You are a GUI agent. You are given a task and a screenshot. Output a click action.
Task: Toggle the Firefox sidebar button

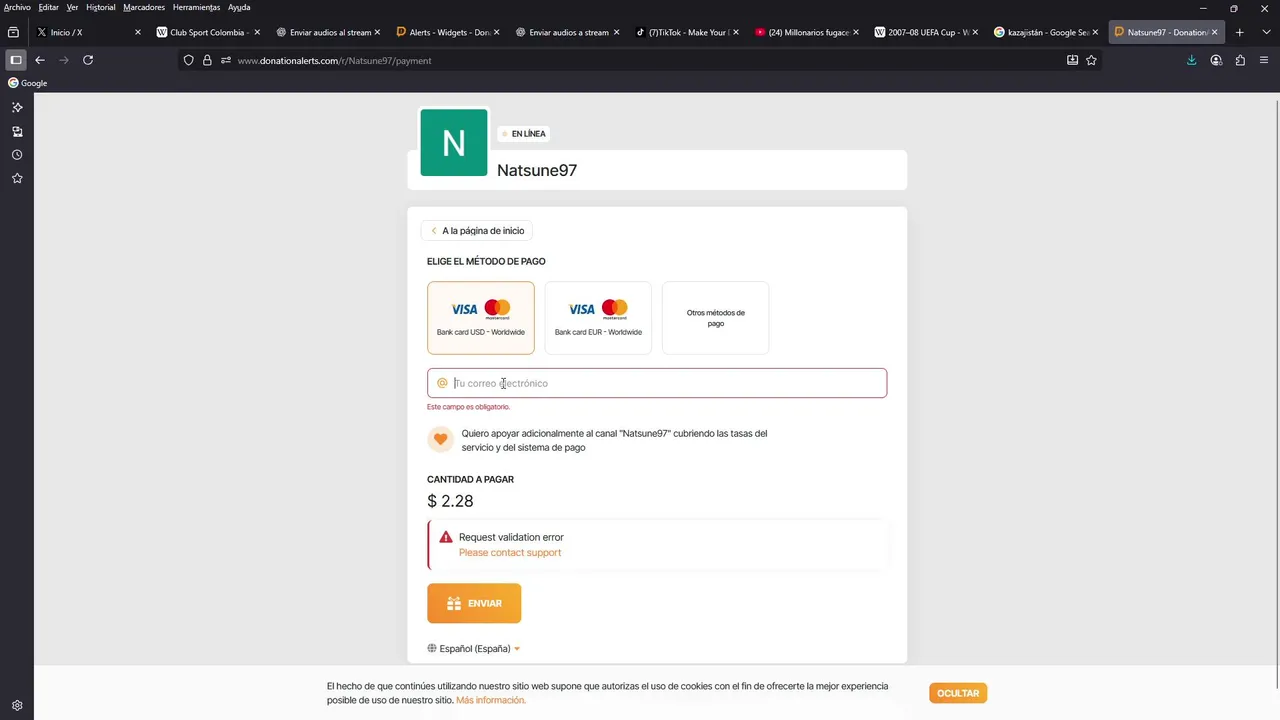point(16,60)
